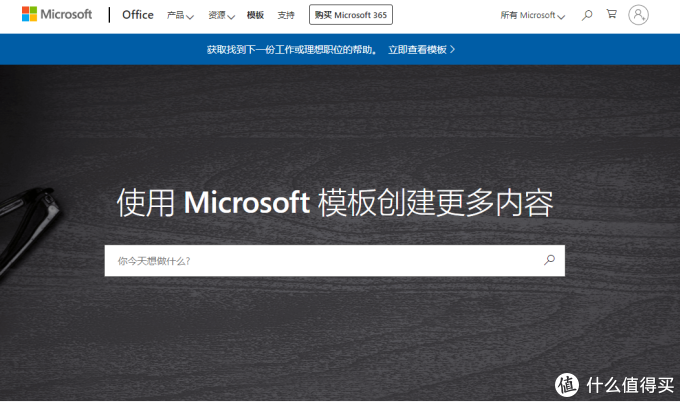This screenshot has height=403, width=680.
Task: Click the magnifier icon inside the template search box
Action: click(x=549, y=260)
